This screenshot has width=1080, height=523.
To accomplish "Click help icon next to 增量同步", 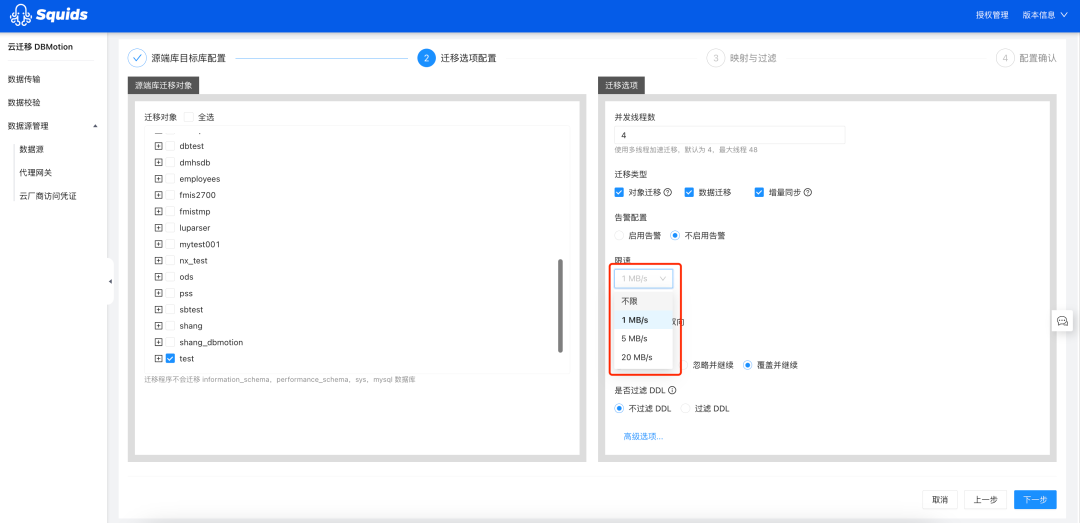I will [808, 192].
